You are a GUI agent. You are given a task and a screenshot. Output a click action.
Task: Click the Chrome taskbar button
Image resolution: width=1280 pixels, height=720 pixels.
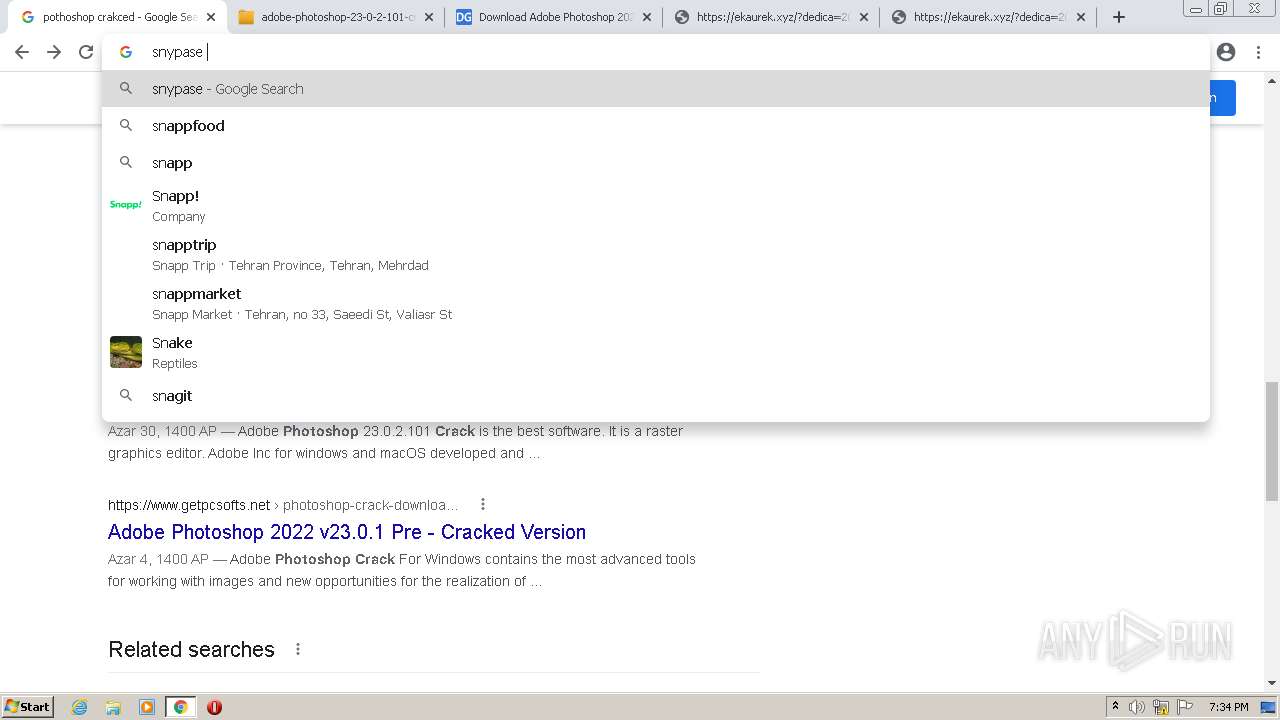(181, 707)
